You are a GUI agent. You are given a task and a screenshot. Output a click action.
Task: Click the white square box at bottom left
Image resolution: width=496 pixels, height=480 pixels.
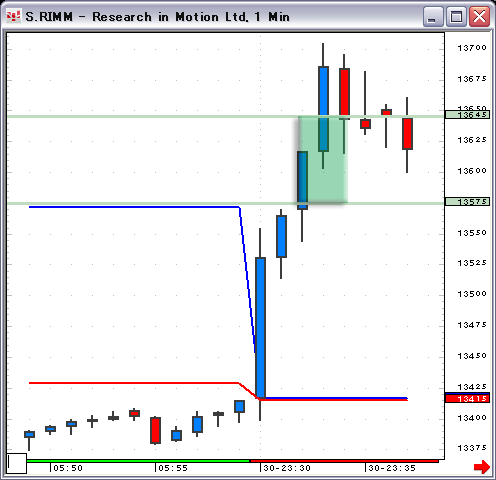17,463
